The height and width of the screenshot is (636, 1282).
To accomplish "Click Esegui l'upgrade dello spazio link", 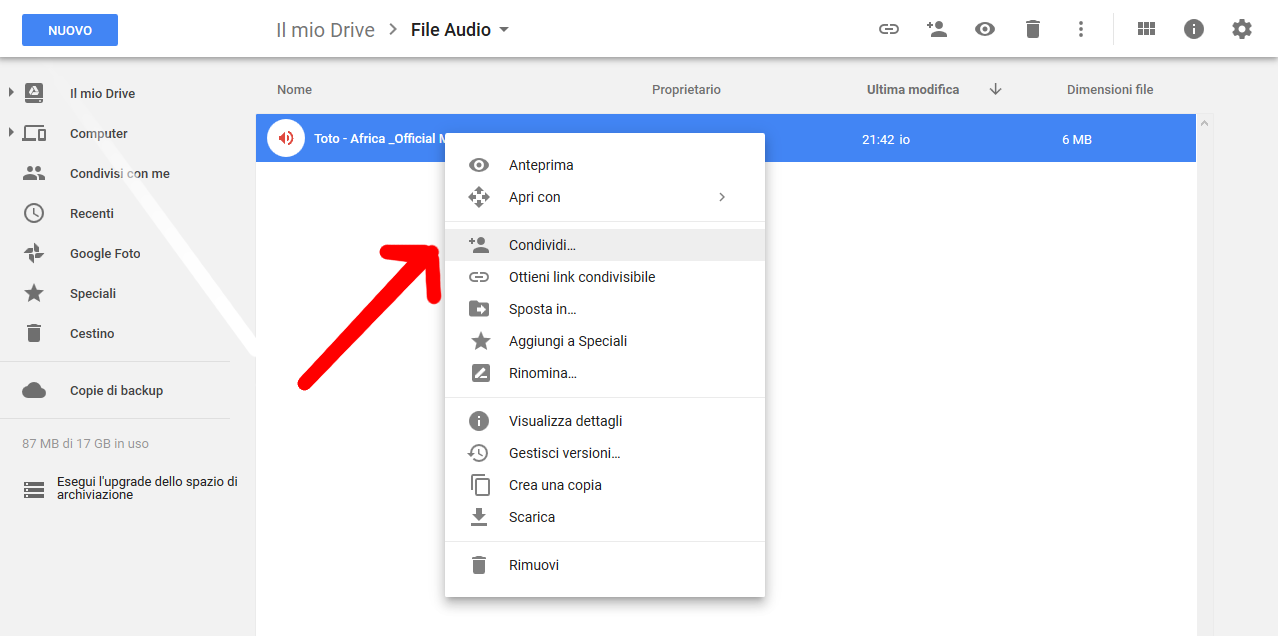I will (146, 488).
